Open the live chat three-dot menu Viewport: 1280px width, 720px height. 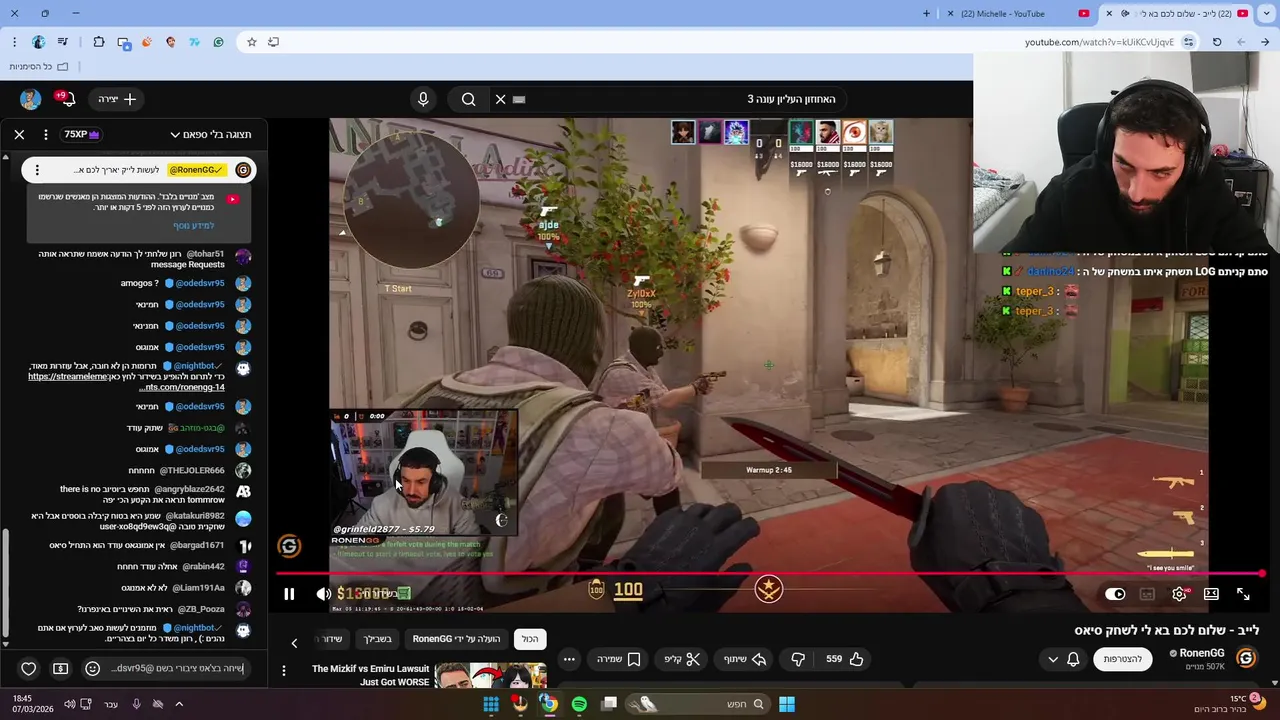click(46, 134)
